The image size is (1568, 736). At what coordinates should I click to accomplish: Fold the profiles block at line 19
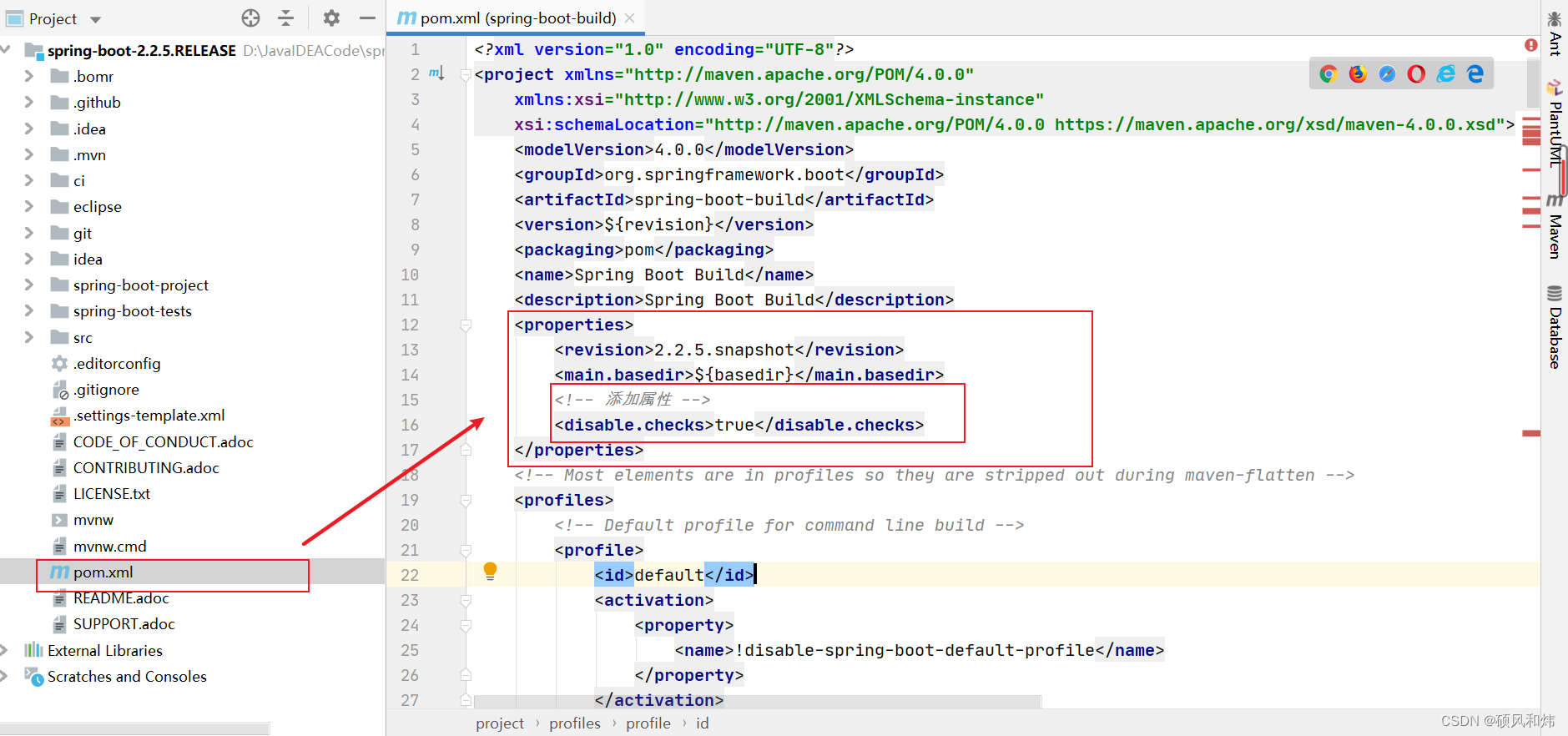coord(466,500)
